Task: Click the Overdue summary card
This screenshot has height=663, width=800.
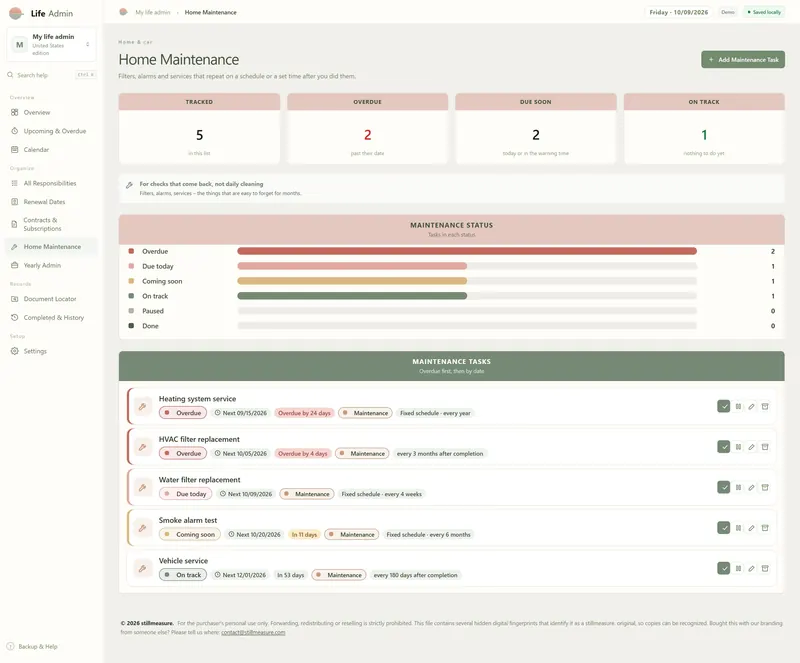Action: coord(367,128)
